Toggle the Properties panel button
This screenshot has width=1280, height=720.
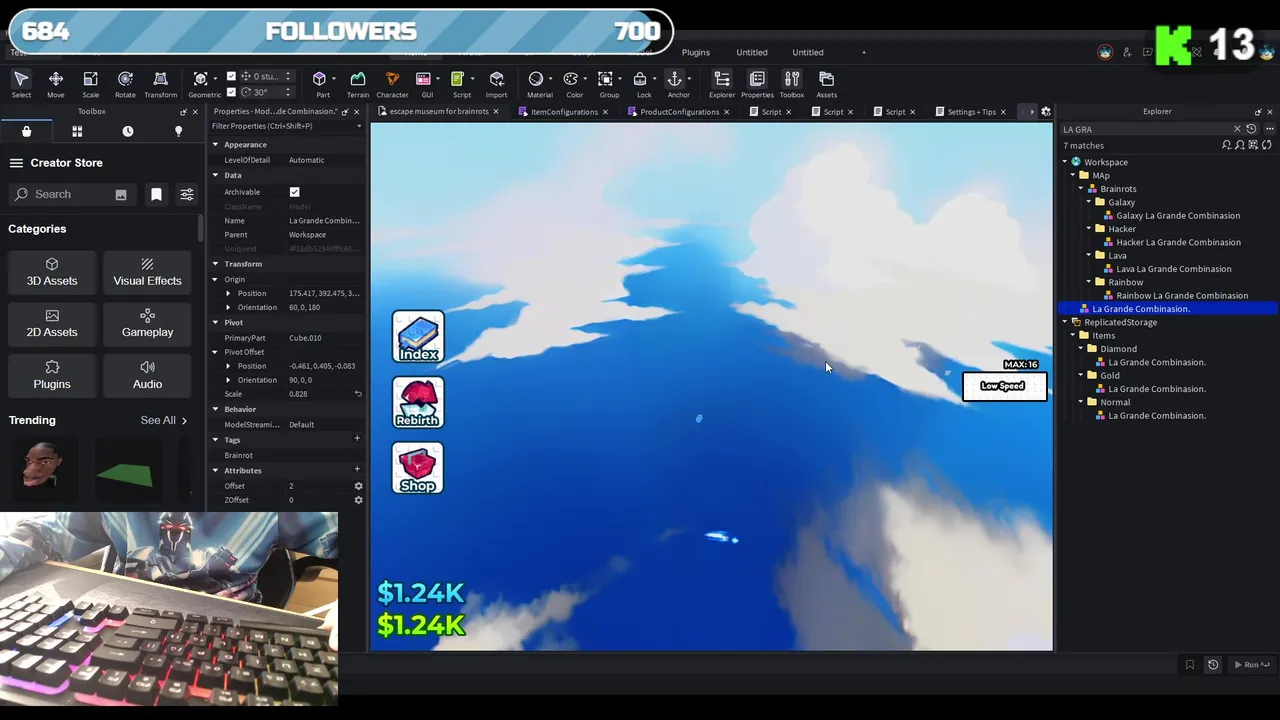(x=757, y=84)
